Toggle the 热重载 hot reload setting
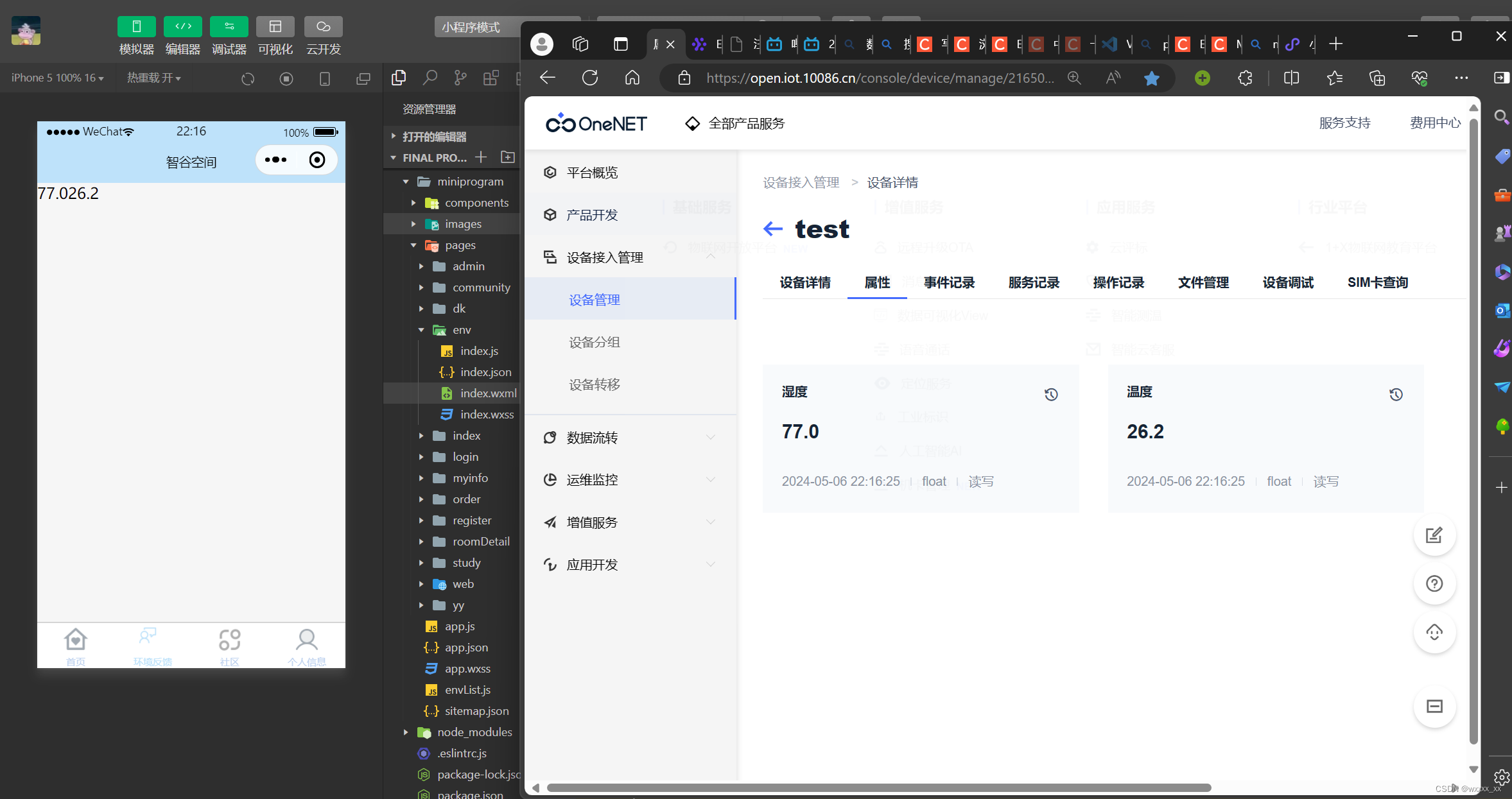The image size is (1512, 799). coord(154,78)
